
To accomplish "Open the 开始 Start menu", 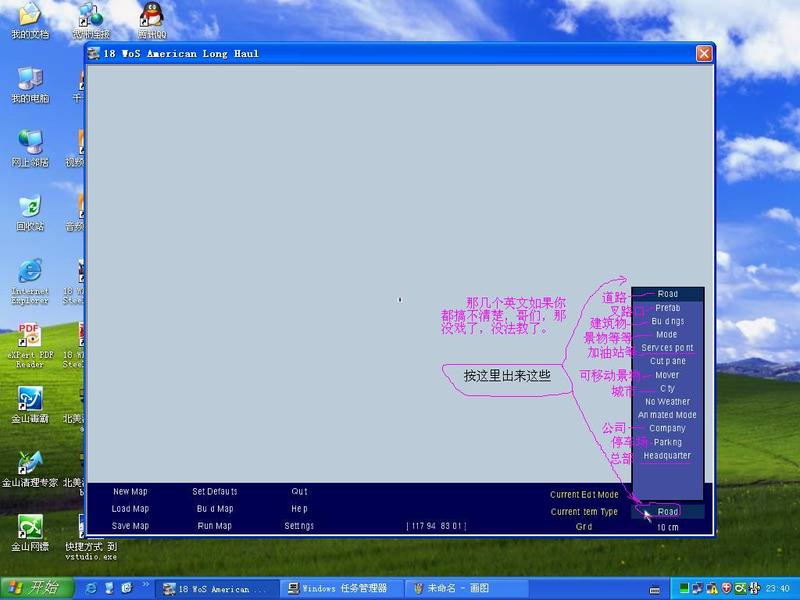I will 37,588.
